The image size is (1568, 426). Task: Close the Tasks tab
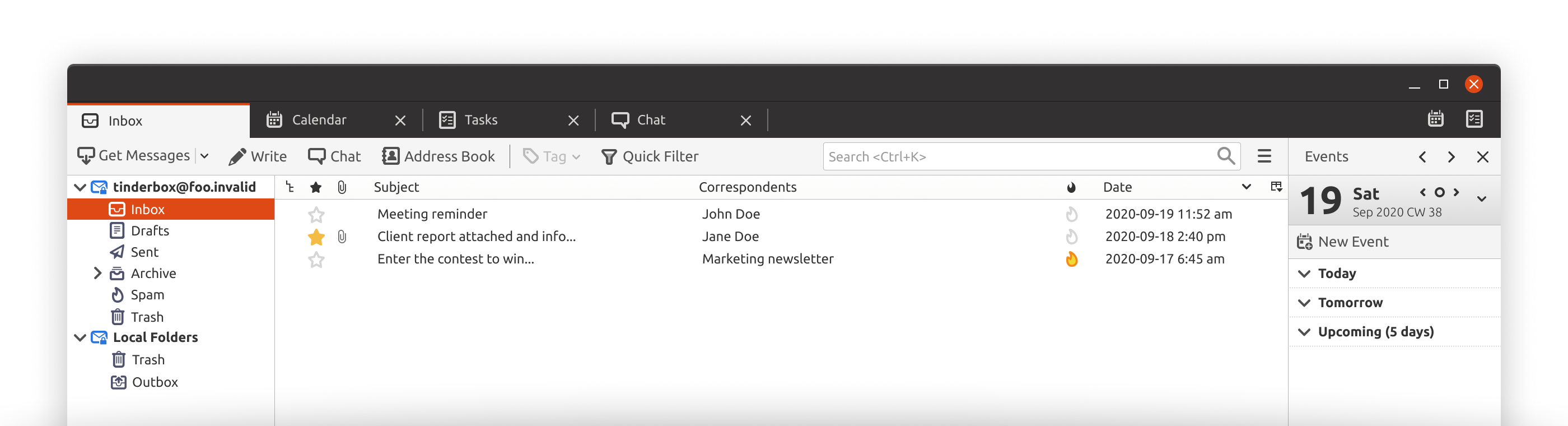pyautogui.click(x=573, y=120)
